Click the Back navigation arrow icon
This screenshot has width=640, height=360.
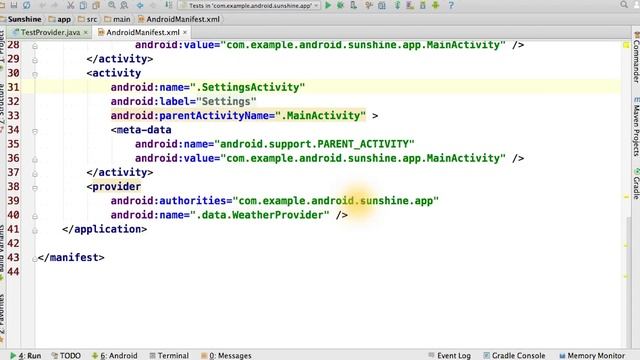point(140,5)
